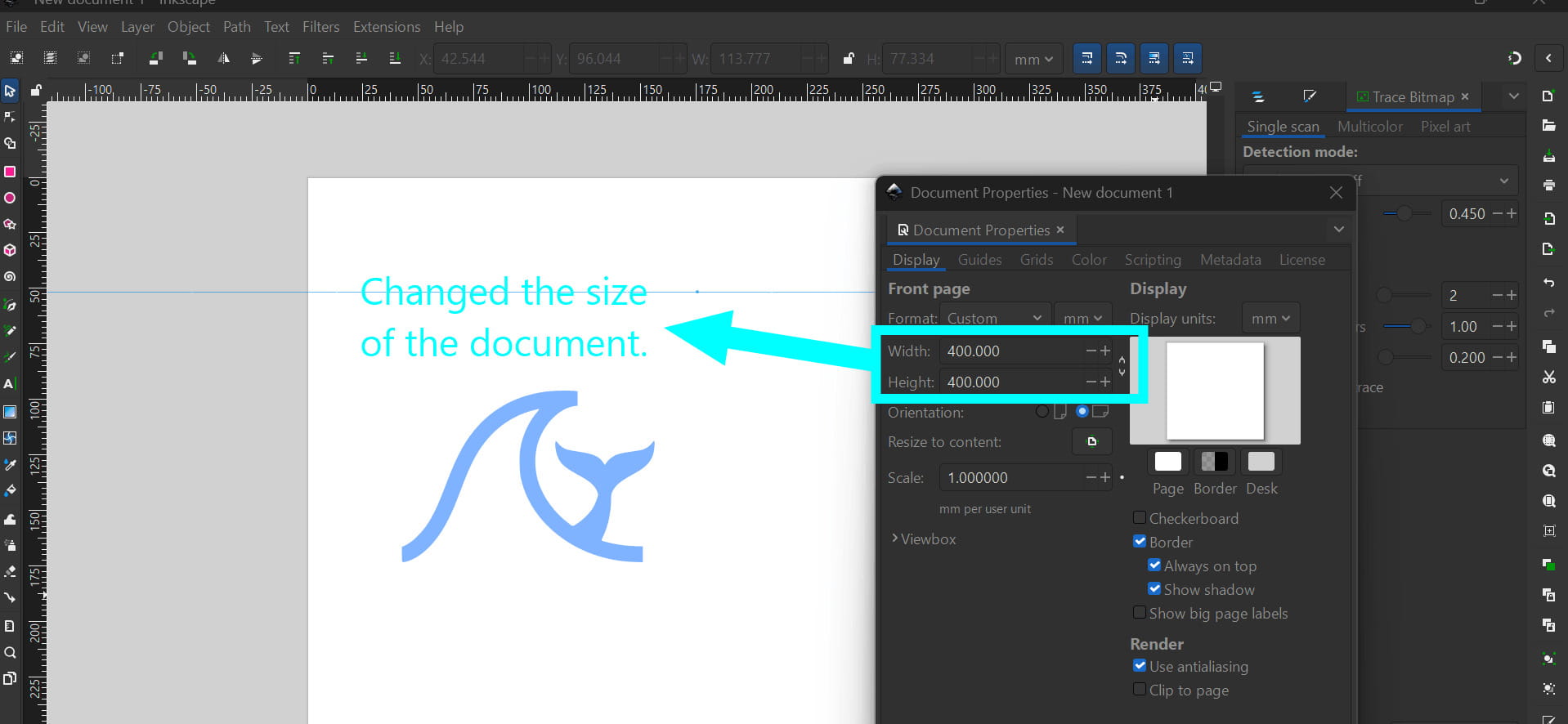Click the Select All objects icon
The height and width of the screenshot is (724, 1568).
coord(16,58)
